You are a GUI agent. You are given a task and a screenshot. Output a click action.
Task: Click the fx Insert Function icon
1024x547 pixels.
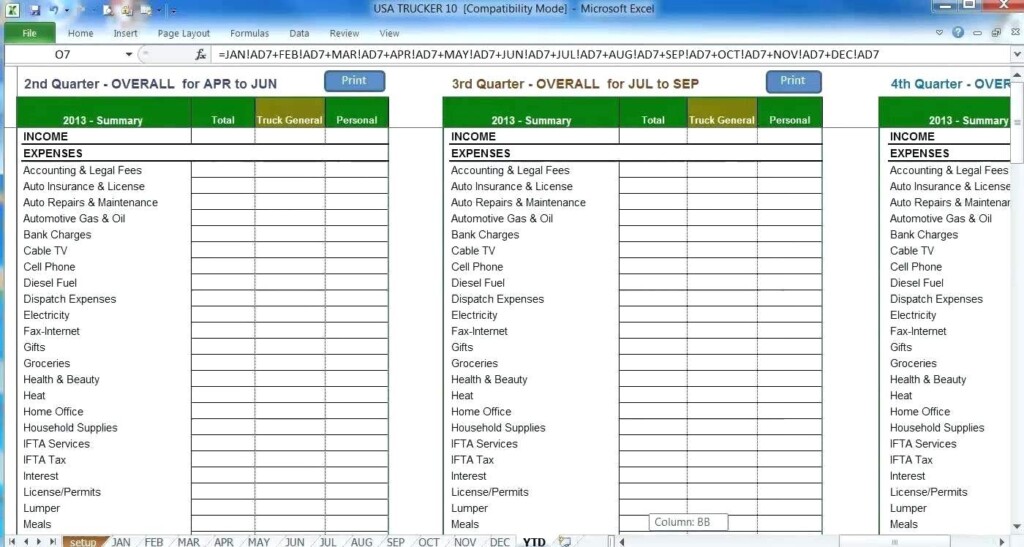(x=200, y=55)
